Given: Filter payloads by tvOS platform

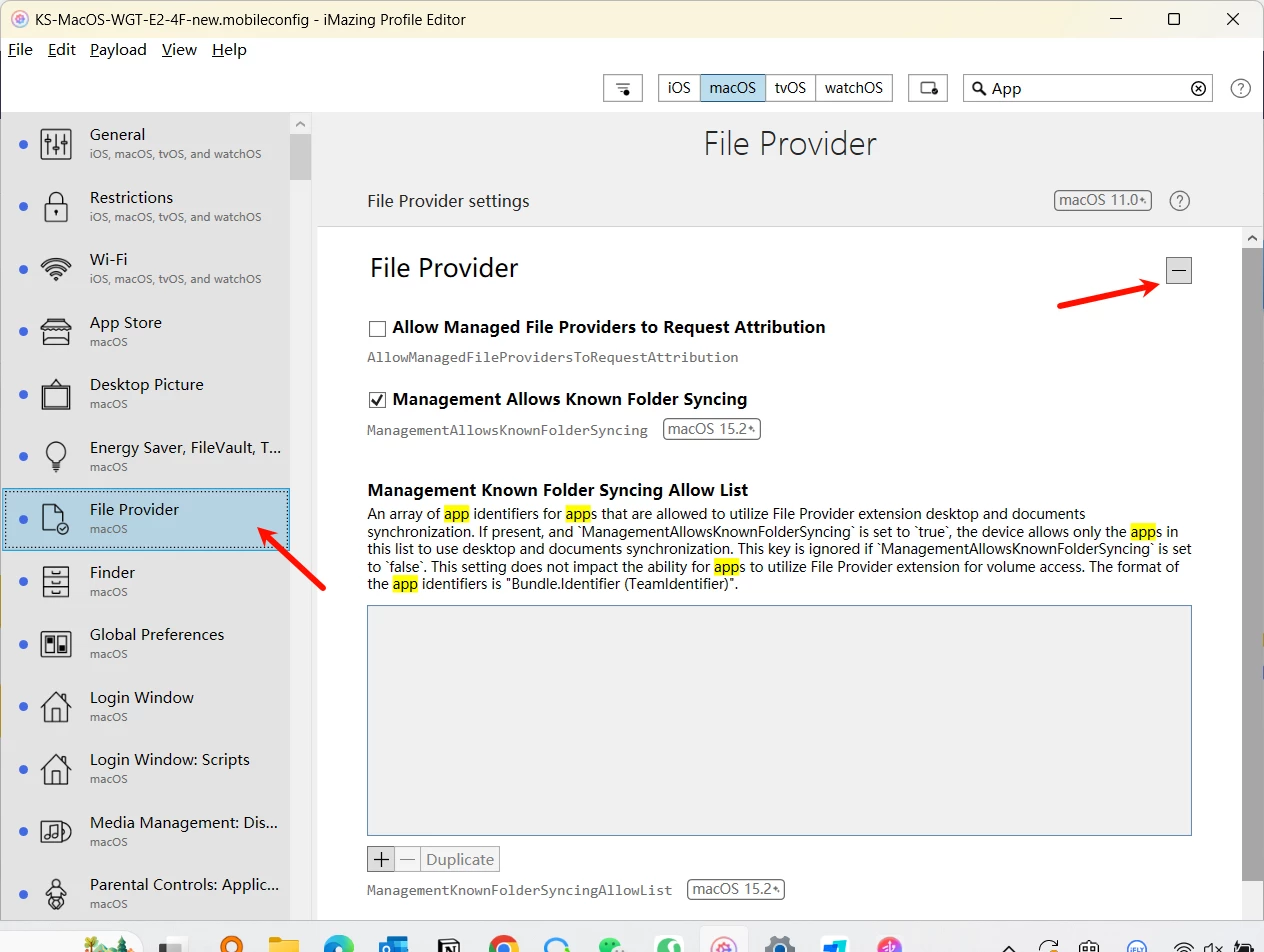Looking at the screenshot, I should (790, 88).
